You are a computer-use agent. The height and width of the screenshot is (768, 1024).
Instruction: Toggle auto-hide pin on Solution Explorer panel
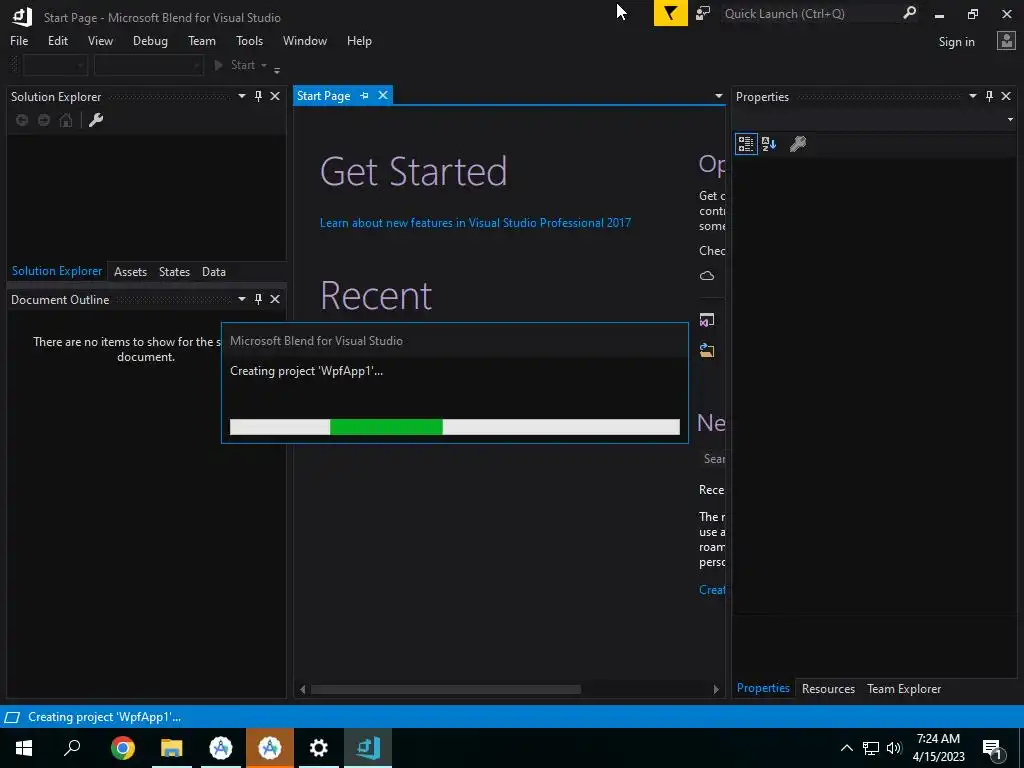(259, 96)
